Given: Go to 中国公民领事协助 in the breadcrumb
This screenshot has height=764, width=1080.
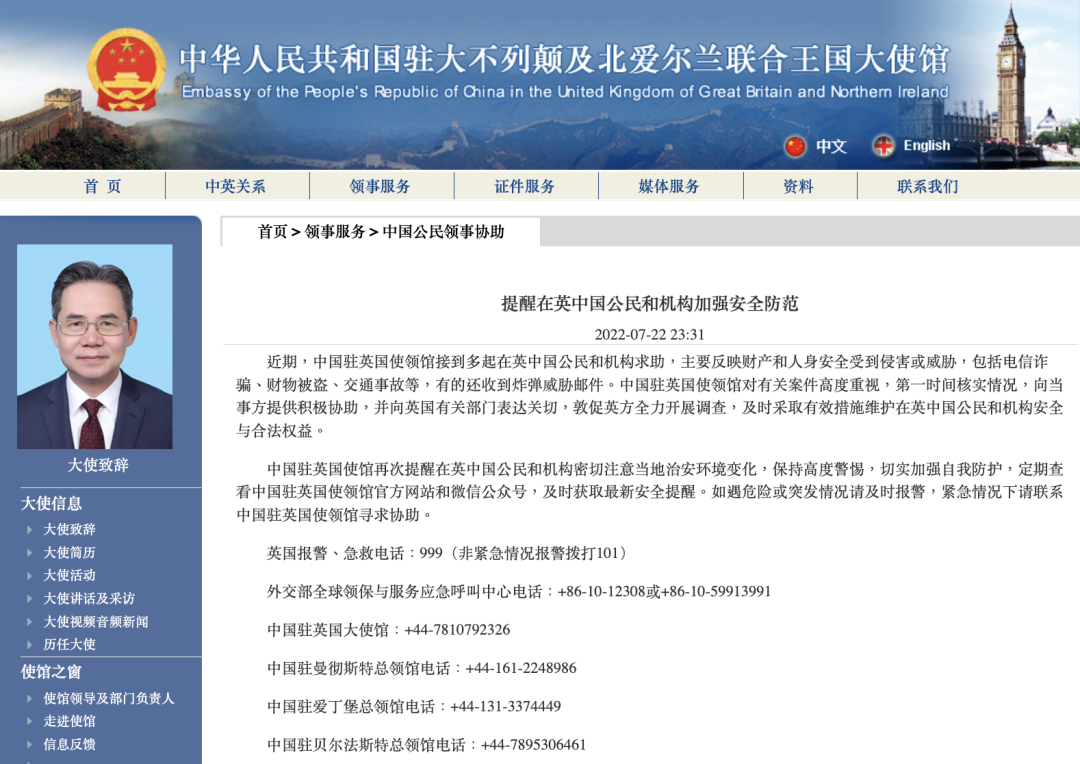Looking at the screenshot, I should [x=444, y=232].
